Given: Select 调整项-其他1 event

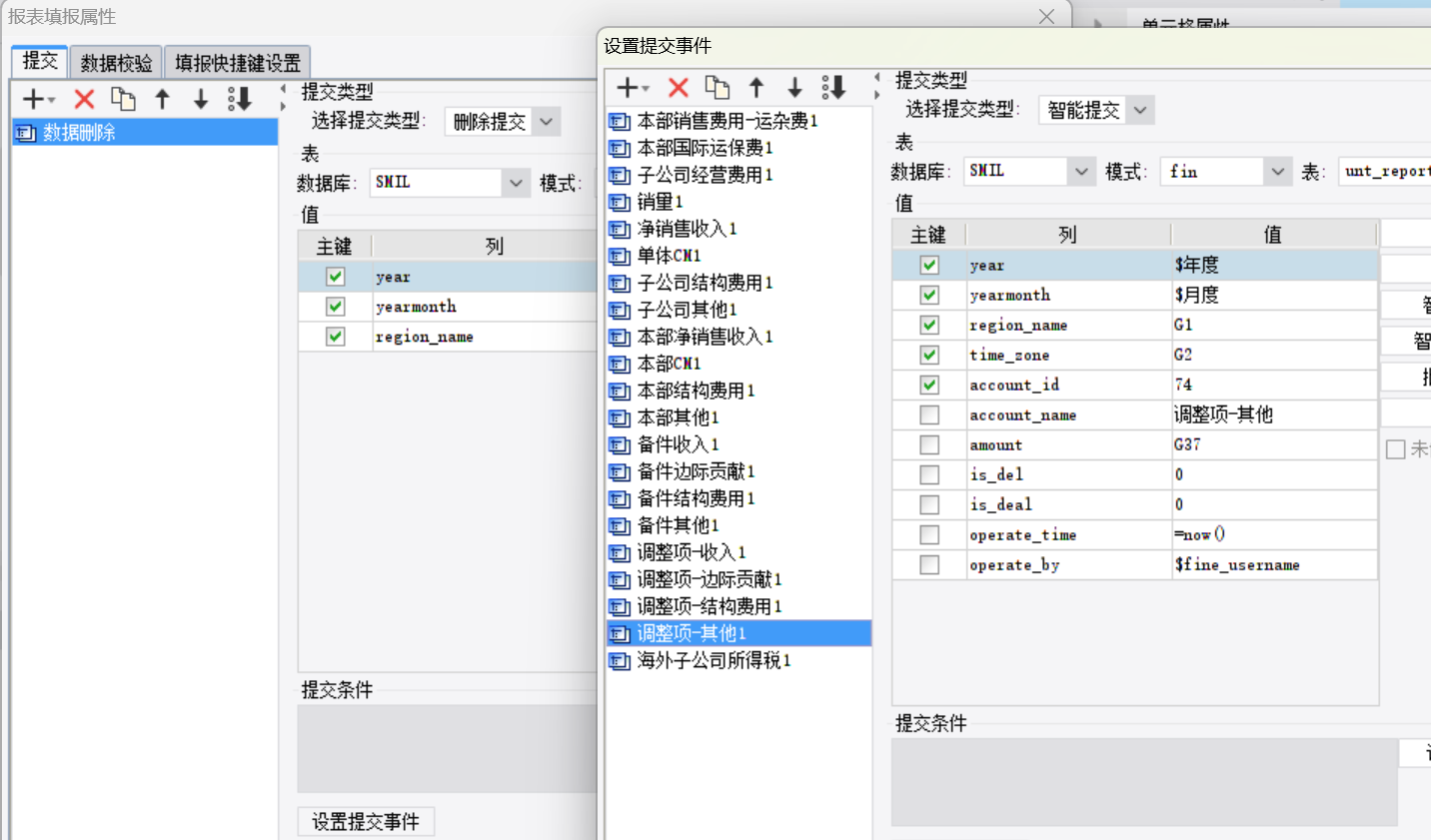Looking at the screenshot, I should click(x=738, y=633).
